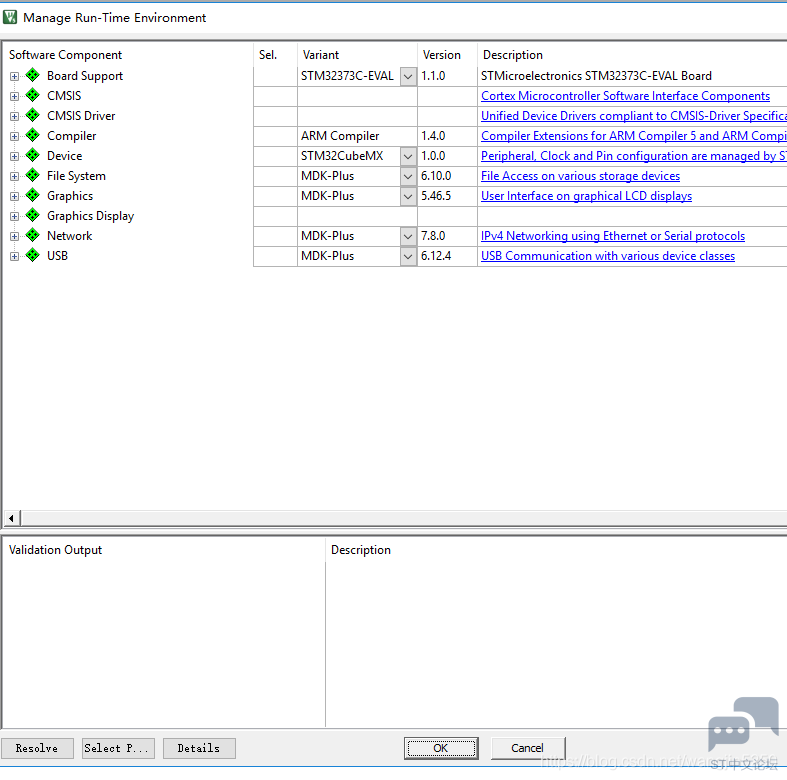Click the green diamond icon beside CMSIS Driver
The height and width of the screenshot is (780, 787).
(33, 115)
